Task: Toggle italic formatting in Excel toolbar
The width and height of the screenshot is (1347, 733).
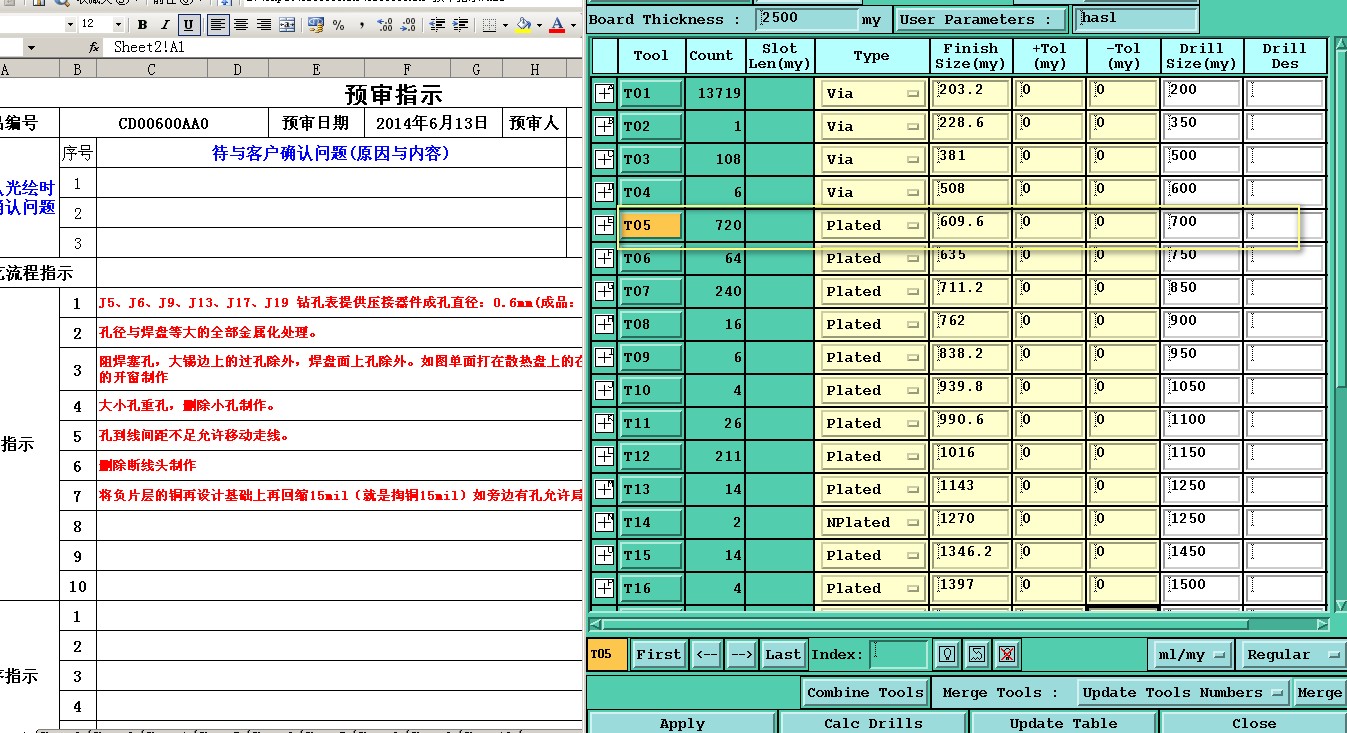Action: pos(165,25)
